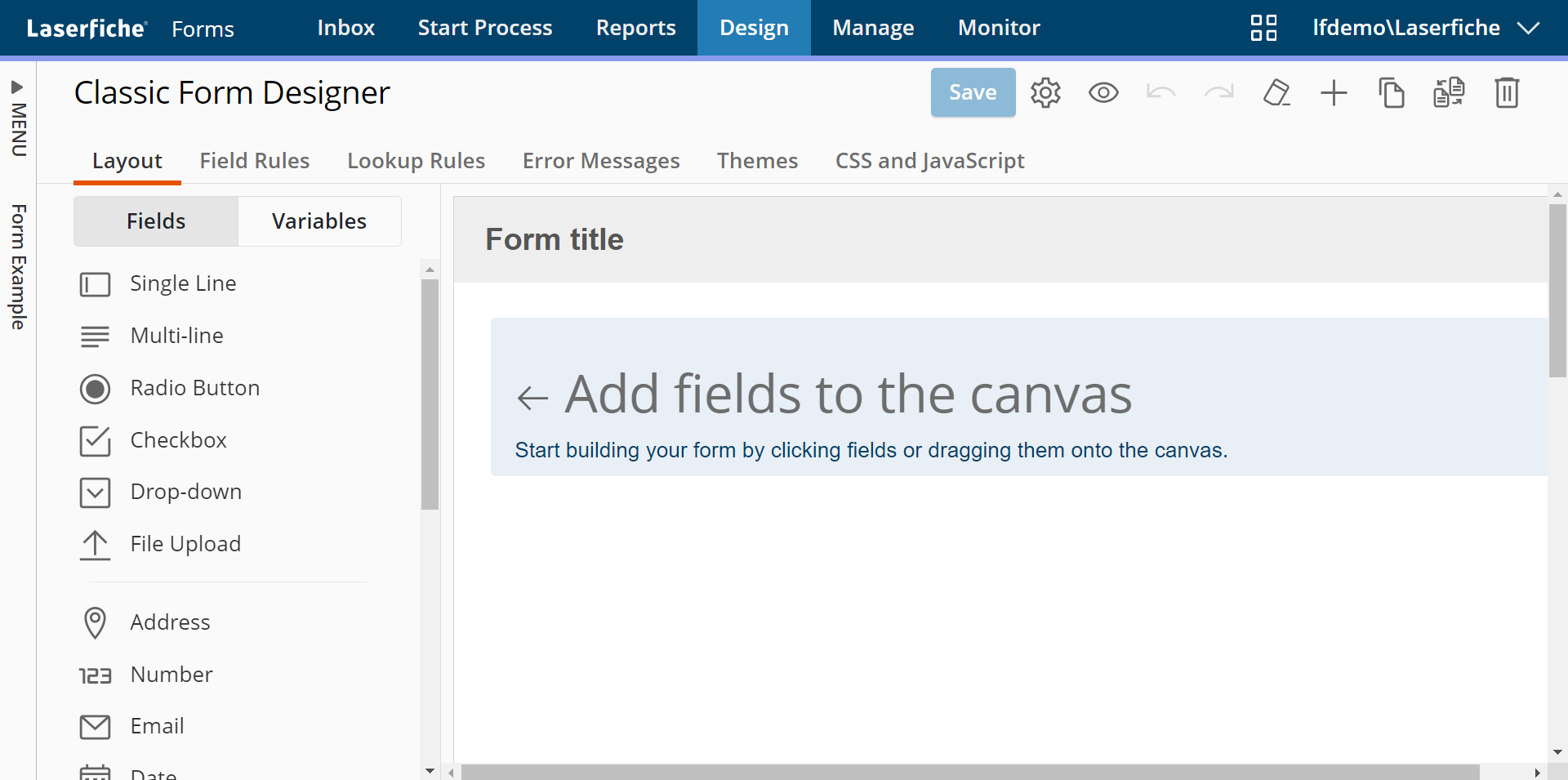
Task: Switch to the Field Rules tab
Action: click(x=255, y=161)
